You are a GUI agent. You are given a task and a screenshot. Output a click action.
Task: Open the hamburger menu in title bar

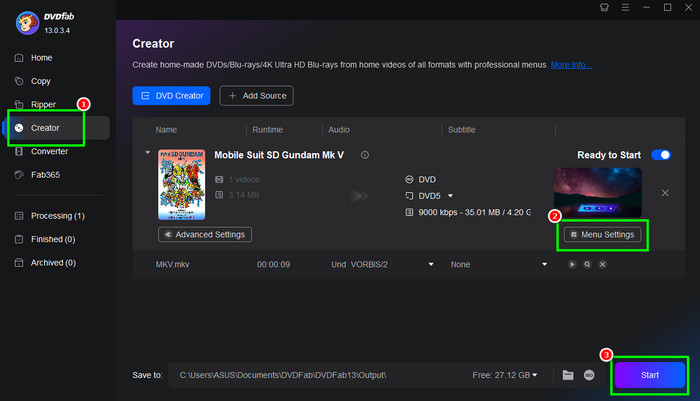[625, 7]
